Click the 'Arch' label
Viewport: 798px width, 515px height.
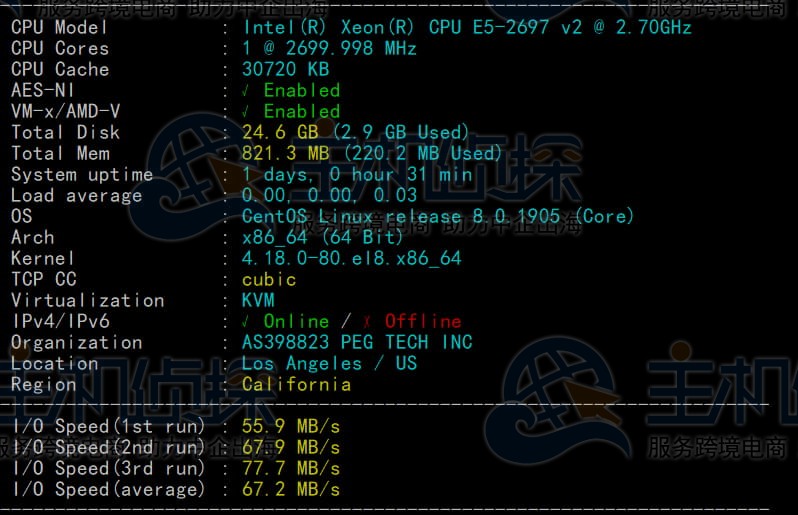click(33, 237)
